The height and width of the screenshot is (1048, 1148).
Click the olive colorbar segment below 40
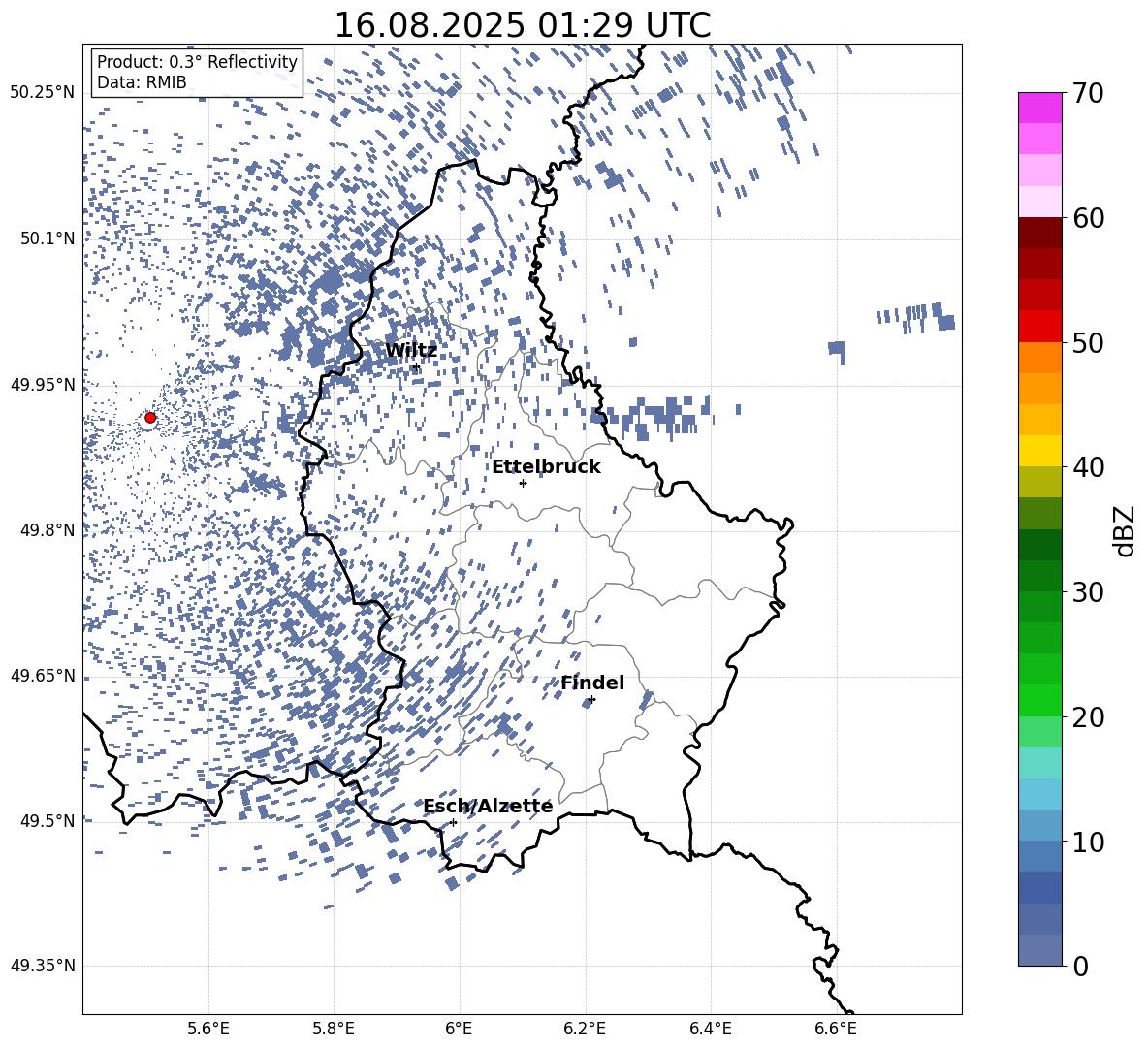1040,482
